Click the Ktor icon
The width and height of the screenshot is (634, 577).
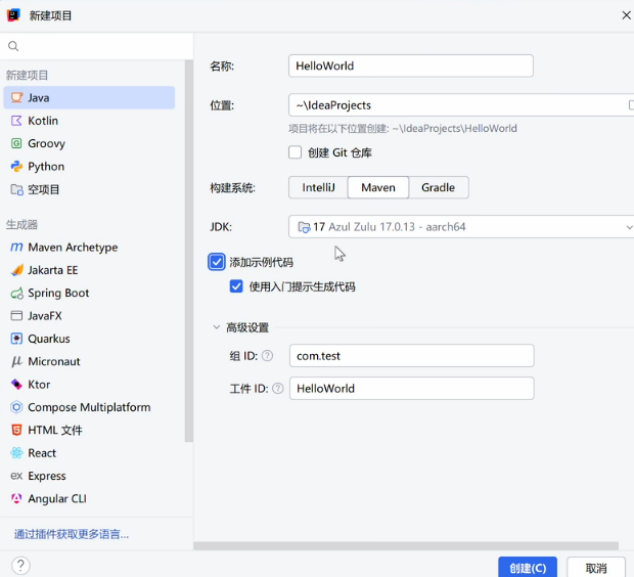[x=17, y=384]
